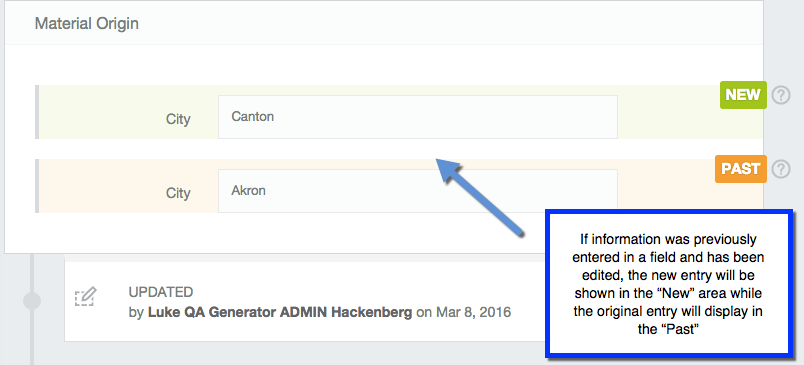
Task: Click into the City field containing Canton
Action: [x=417, y=117]
